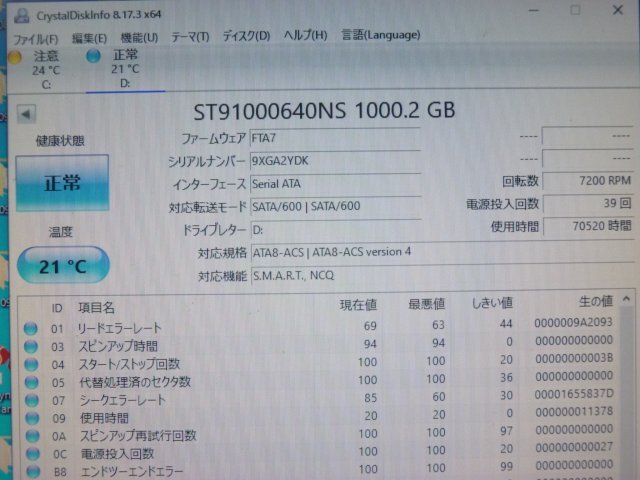Viewport: 640px width, 480px height.
Task: Click the status dot for ID 01 row
Action: 31,328
